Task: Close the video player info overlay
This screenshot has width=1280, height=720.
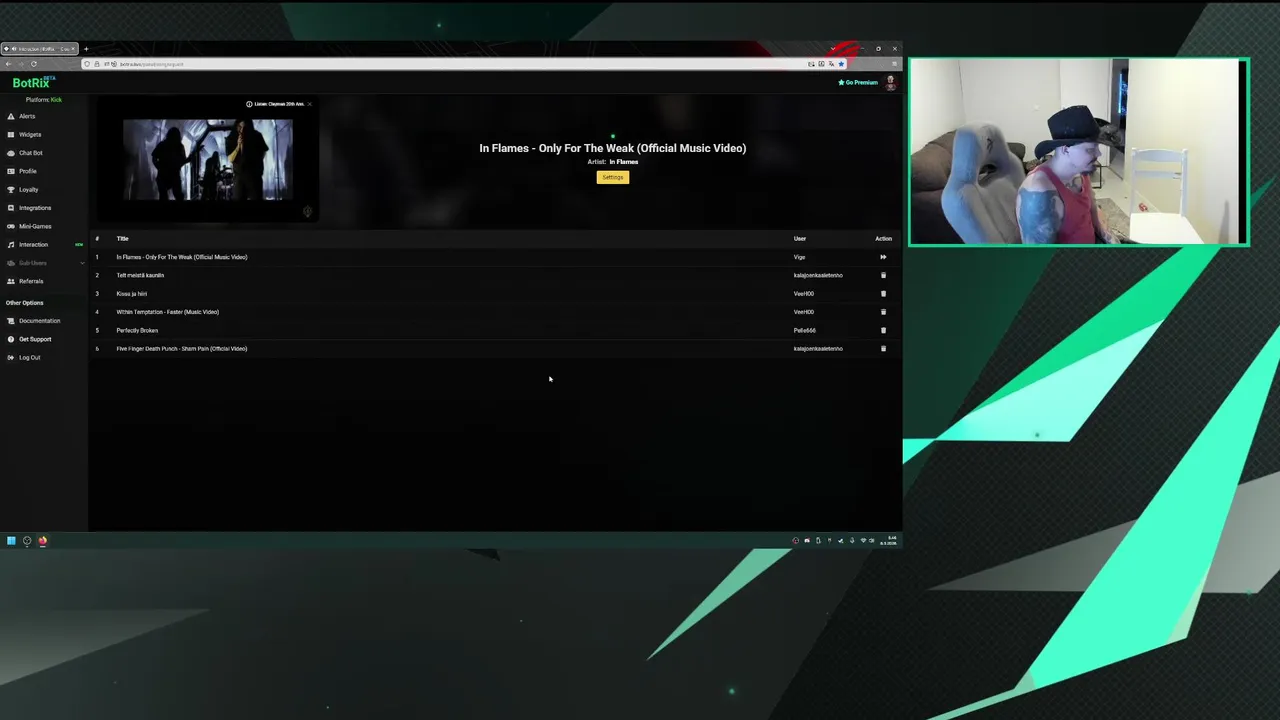Action: [x=309, y=104]
